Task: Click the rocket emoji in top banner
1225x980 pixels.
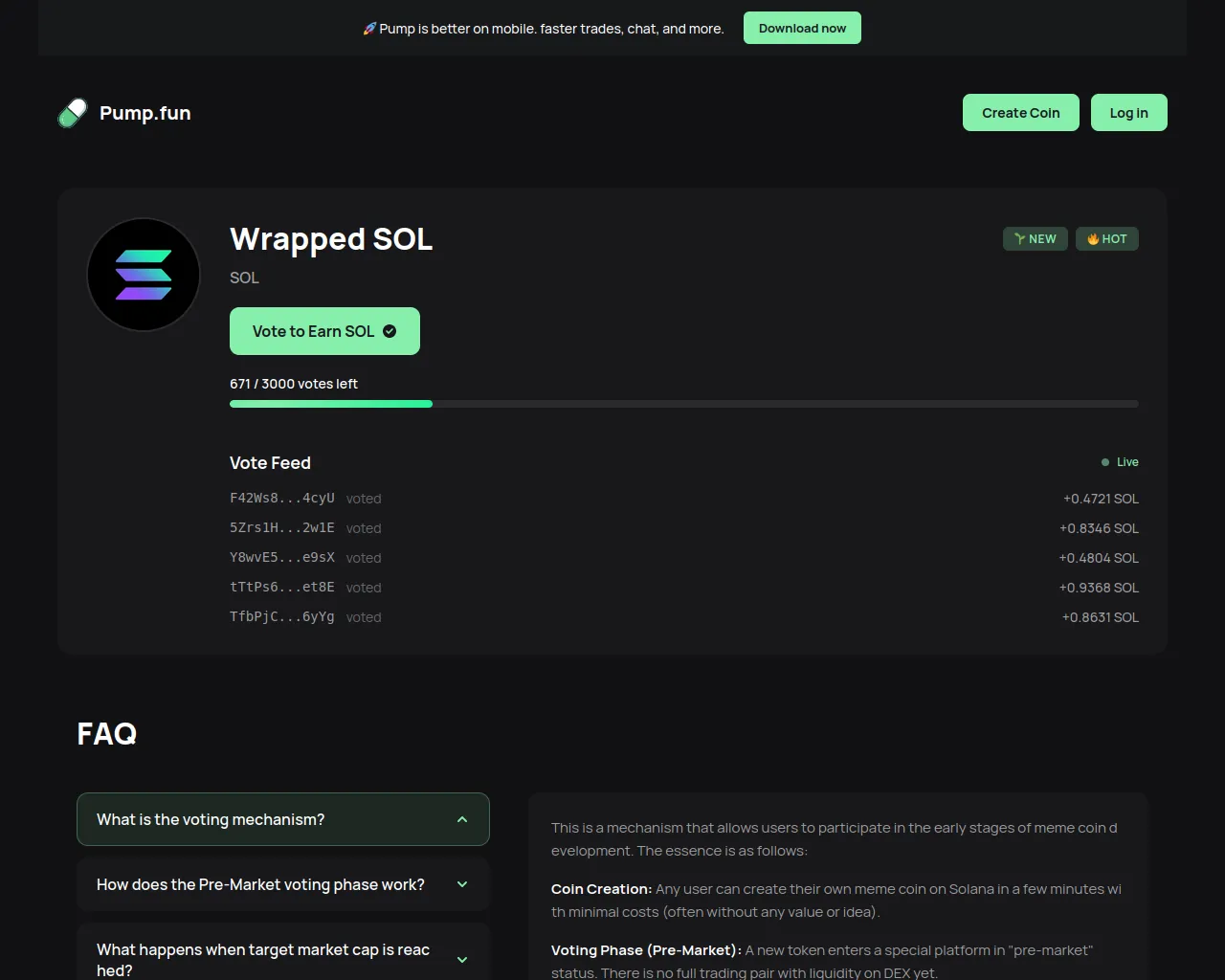Action: 369,29
